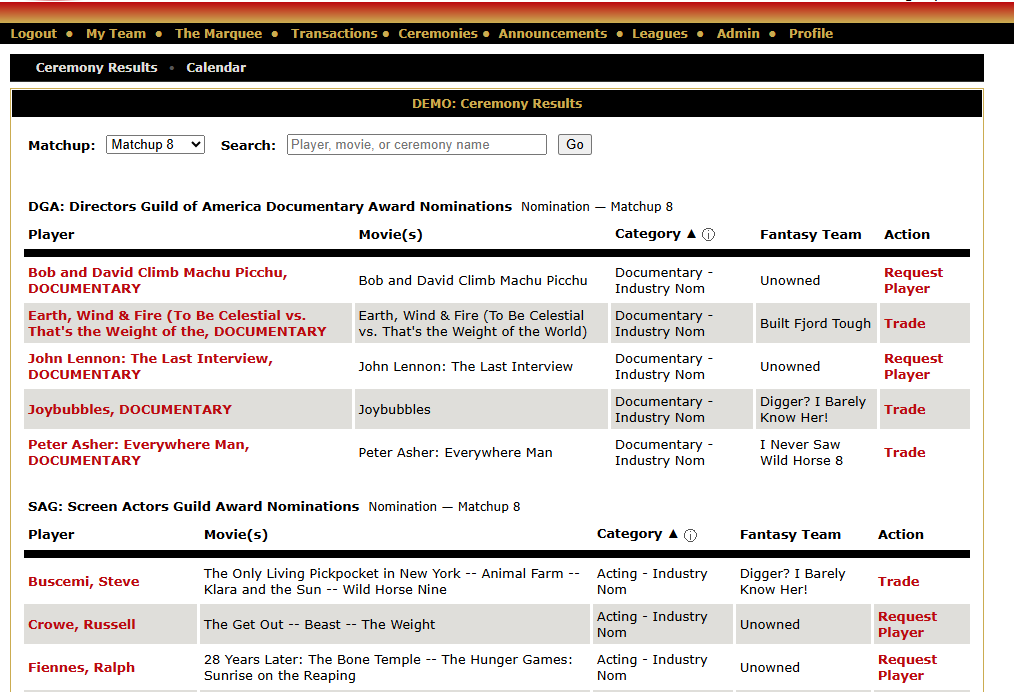Open My Team menu item

tap(116, 34)
